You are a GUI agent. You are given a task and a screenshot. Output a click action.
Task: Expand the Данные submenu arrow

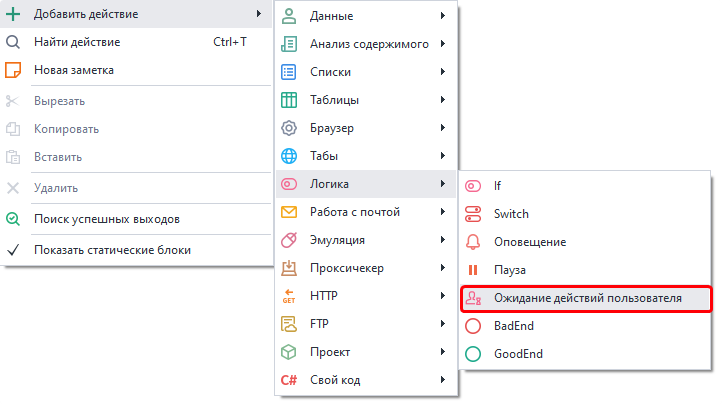point(442,16)
